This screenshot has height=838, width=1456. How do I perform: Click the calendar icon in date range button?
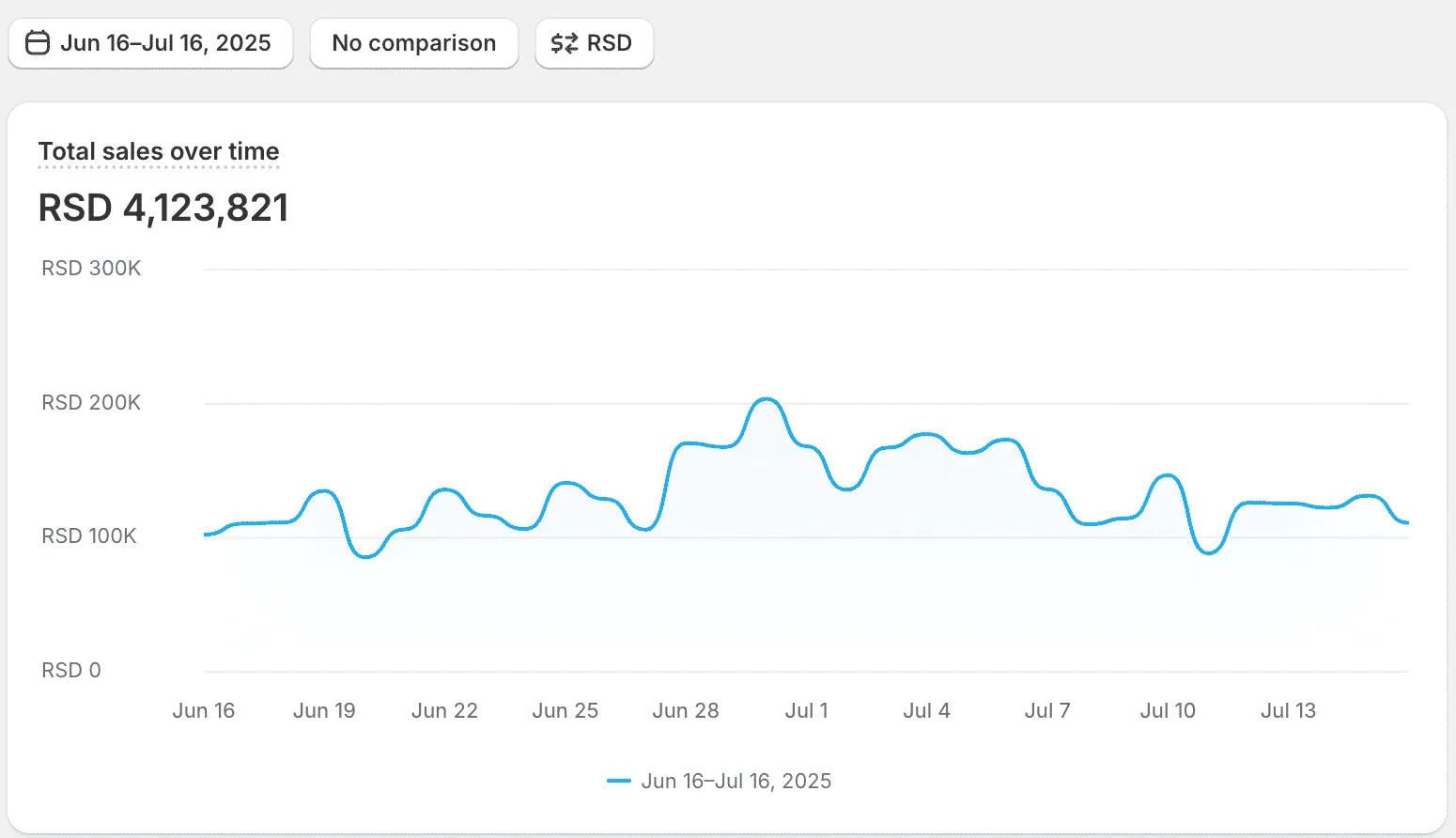[x=38, y=43]
